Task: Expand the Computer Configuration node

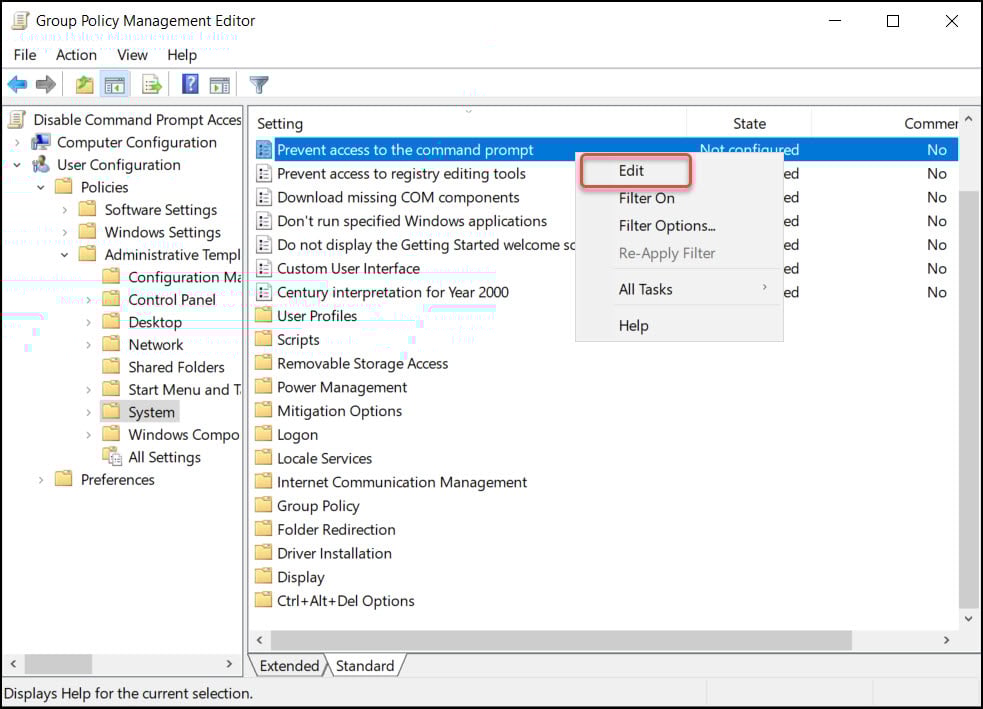Action: 17,143
